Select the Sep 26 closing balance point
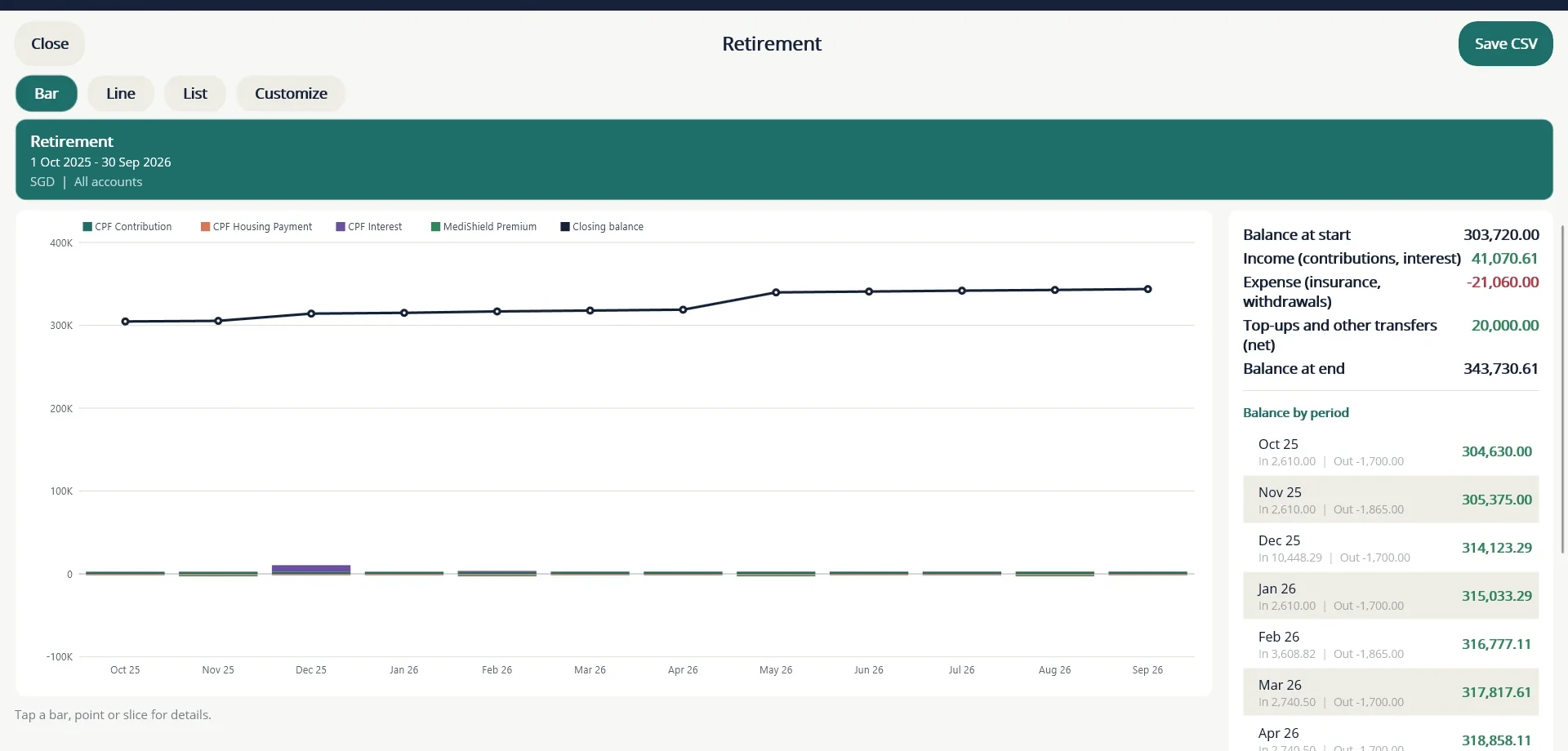 point(1147,289)
